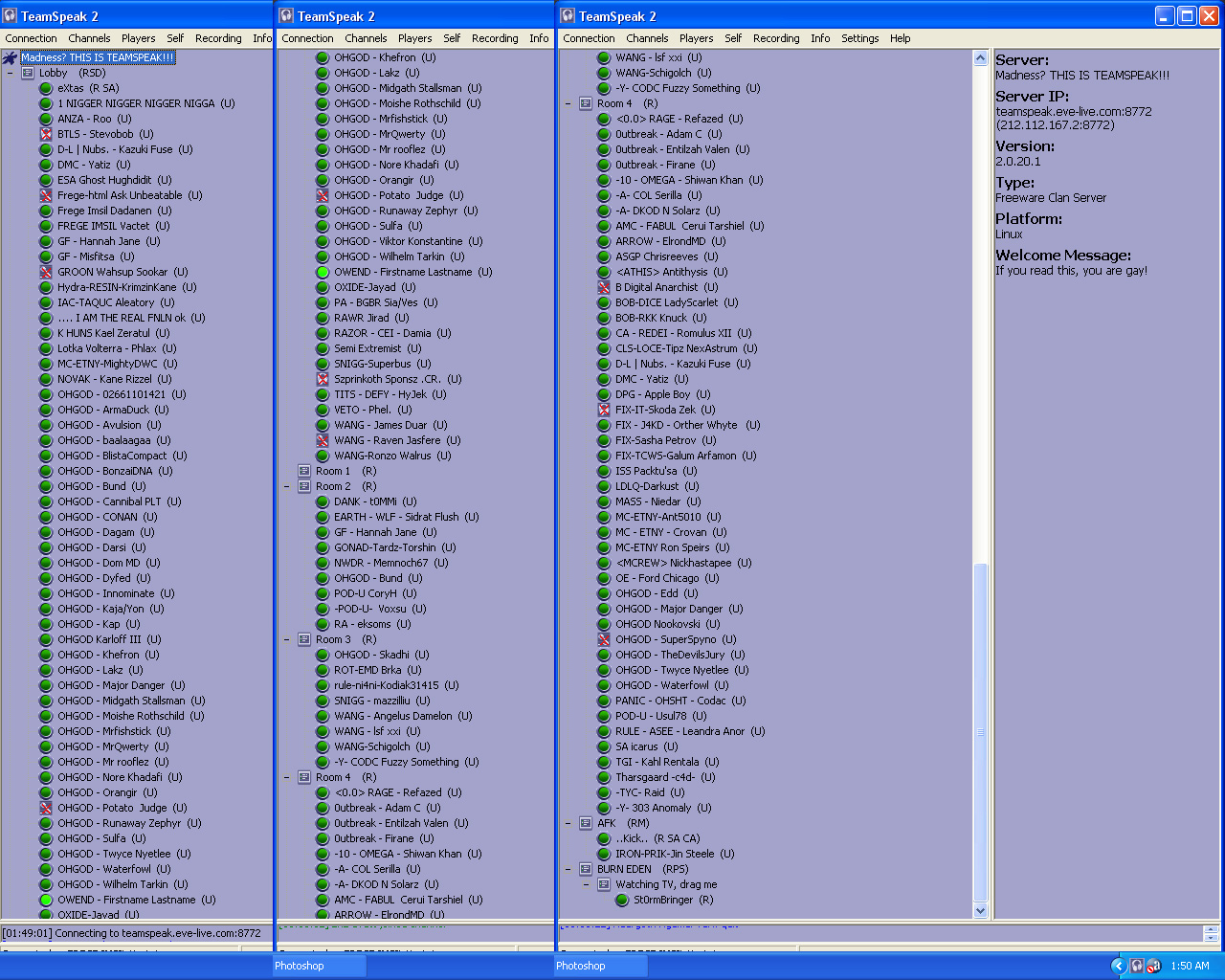This screenshot has height=980, width=1225.
Task: Click the TeamSpeak headphones icon in the system tray
Action: tap(1136, 966)
